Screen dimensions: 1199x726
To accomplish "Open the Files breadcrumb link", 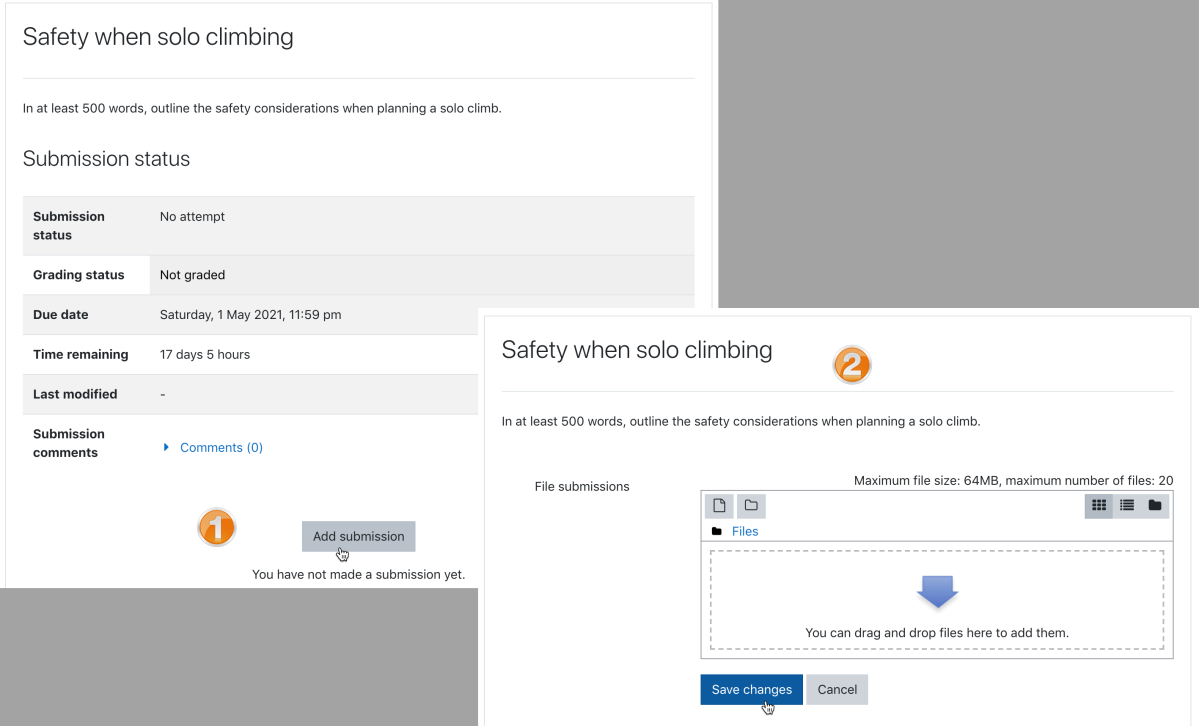I will pyautogui.click(x=745, y=532).
